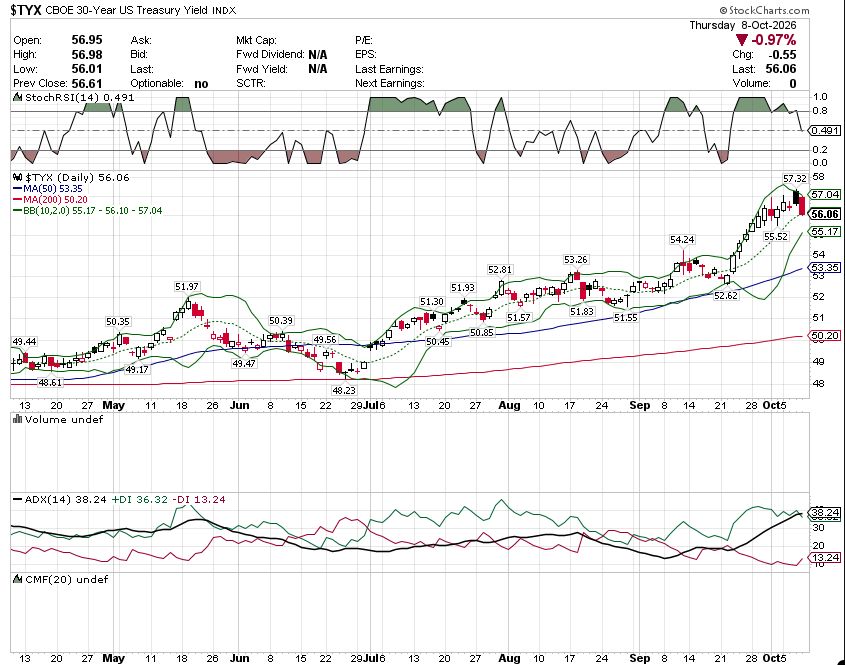The width and height of the screenshot is (845, 665).
Task: Click the CMF(20) undef panel label
Action: tap(66, 579)
